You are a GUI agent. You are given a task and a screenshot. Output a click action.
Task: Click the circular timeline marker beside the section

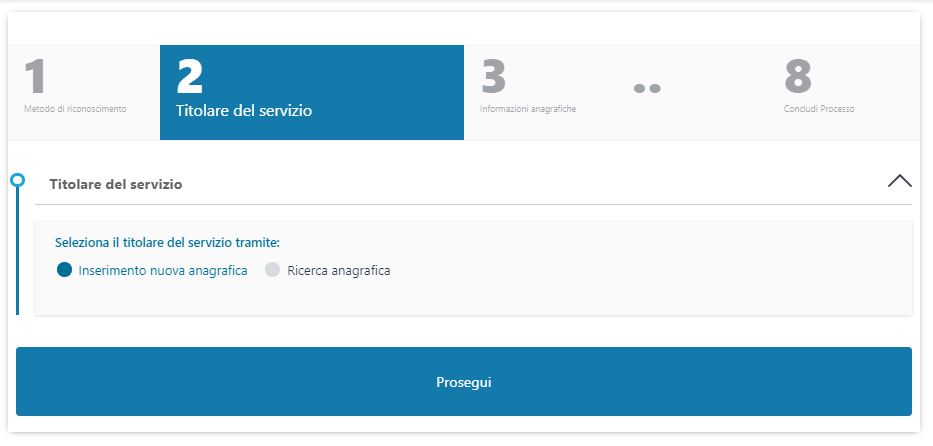pyautogui.click(x=17, y=181)
